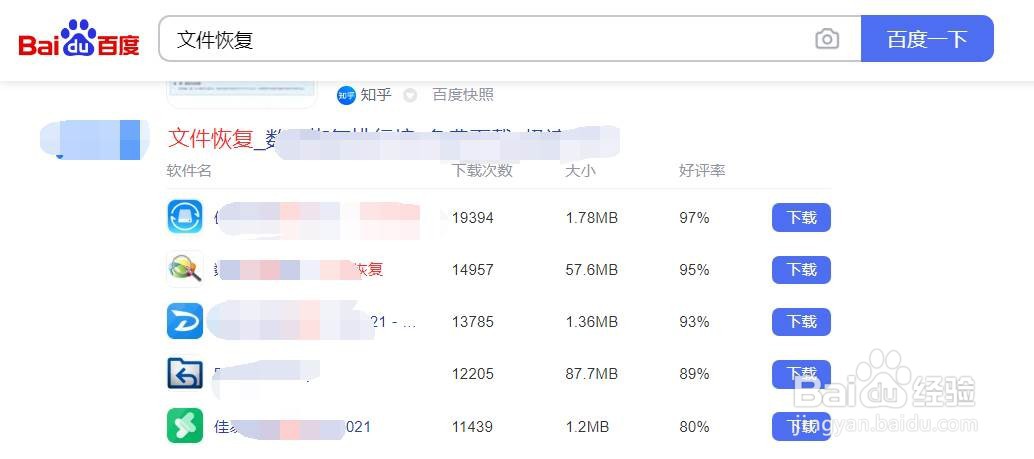This screenshot has width=1034, height=459.
Task: Click the magnifier app icon in the 14957 row
Action: [x=185, y=269]
